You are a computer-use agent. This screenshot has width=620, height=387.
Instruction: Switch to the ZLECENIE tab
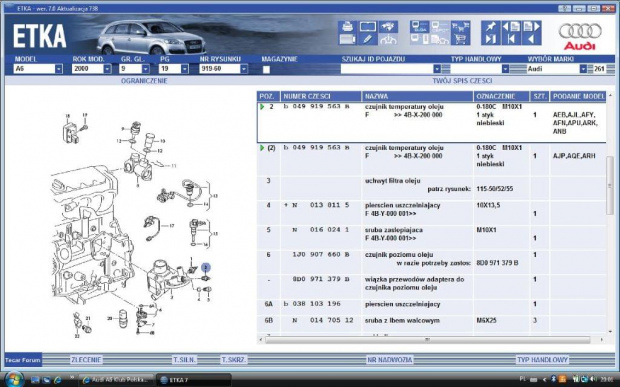[86, 360]
